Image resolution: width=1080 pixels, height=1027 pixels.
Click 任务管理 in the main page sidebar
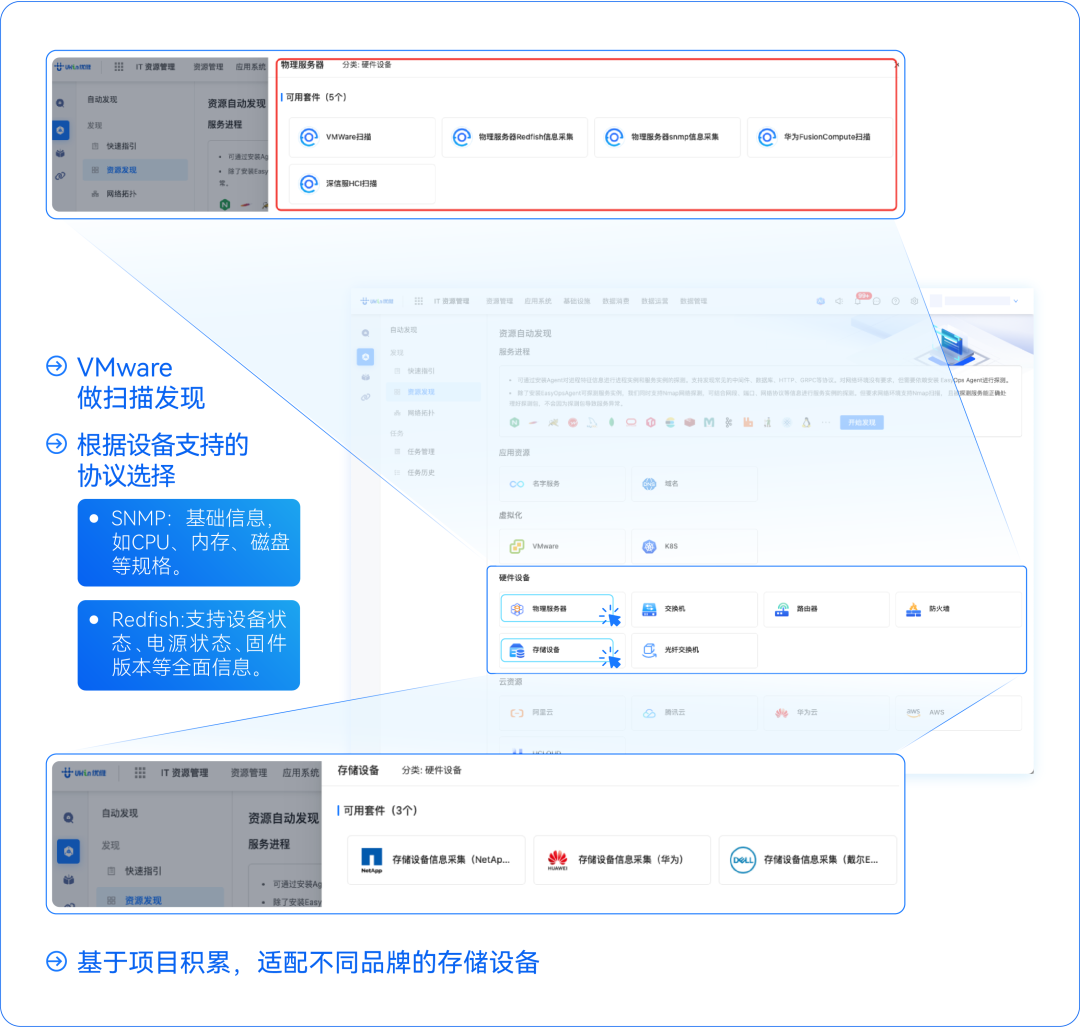tap(421, 452)
